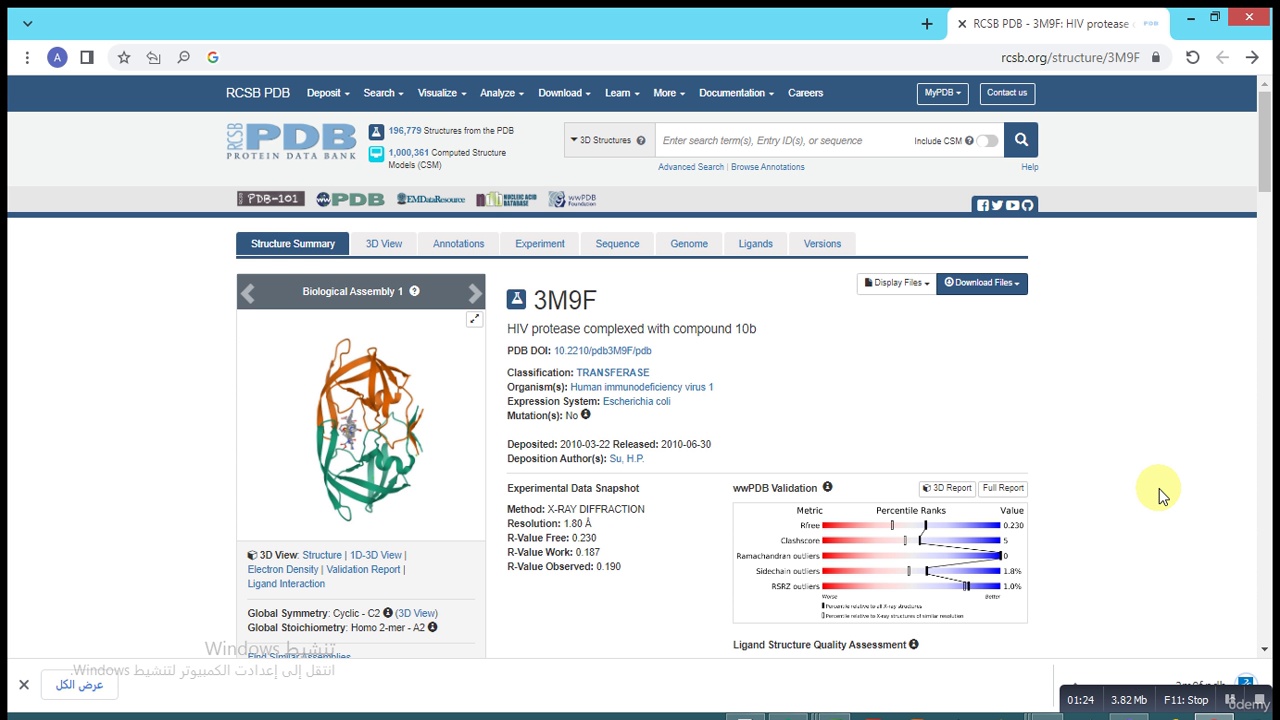The image size is (1280, 720).
Task: Click wwPDB Validation info icon
Action: (827, 487)
